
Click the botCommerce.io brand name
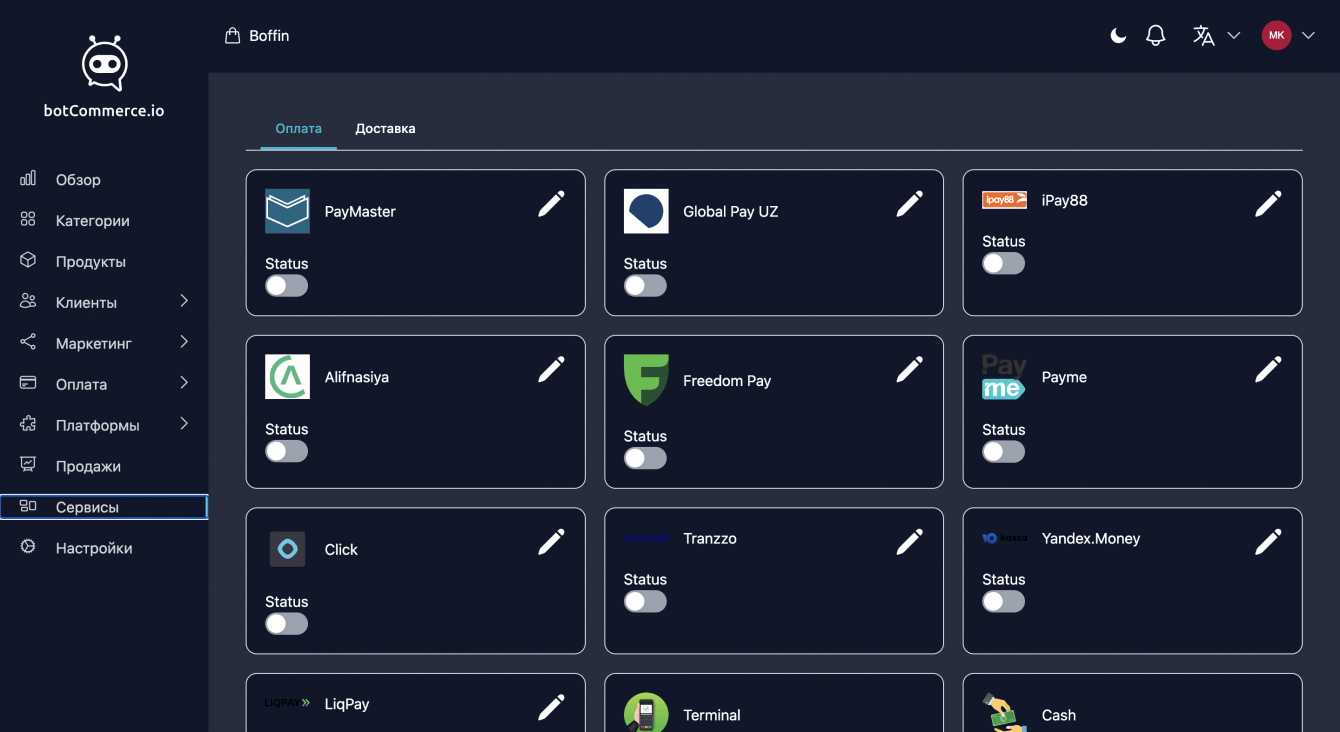(x=104, y=110)
